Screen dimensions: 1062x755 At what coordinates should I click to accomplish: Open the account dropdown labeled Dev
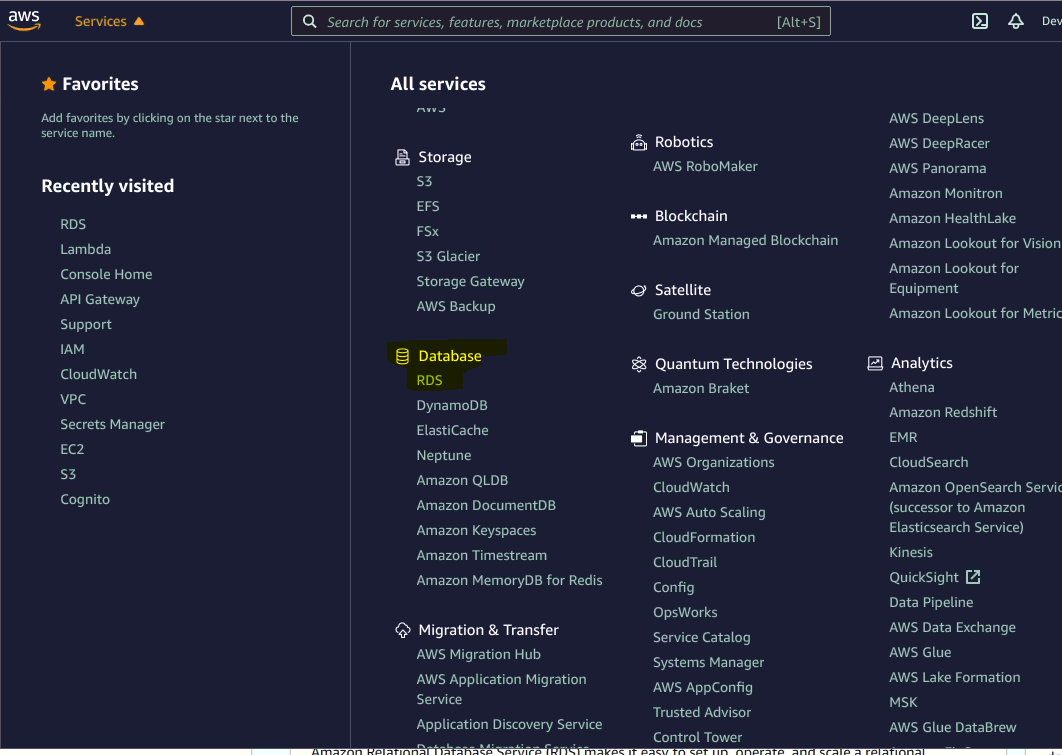(1052, 20)
